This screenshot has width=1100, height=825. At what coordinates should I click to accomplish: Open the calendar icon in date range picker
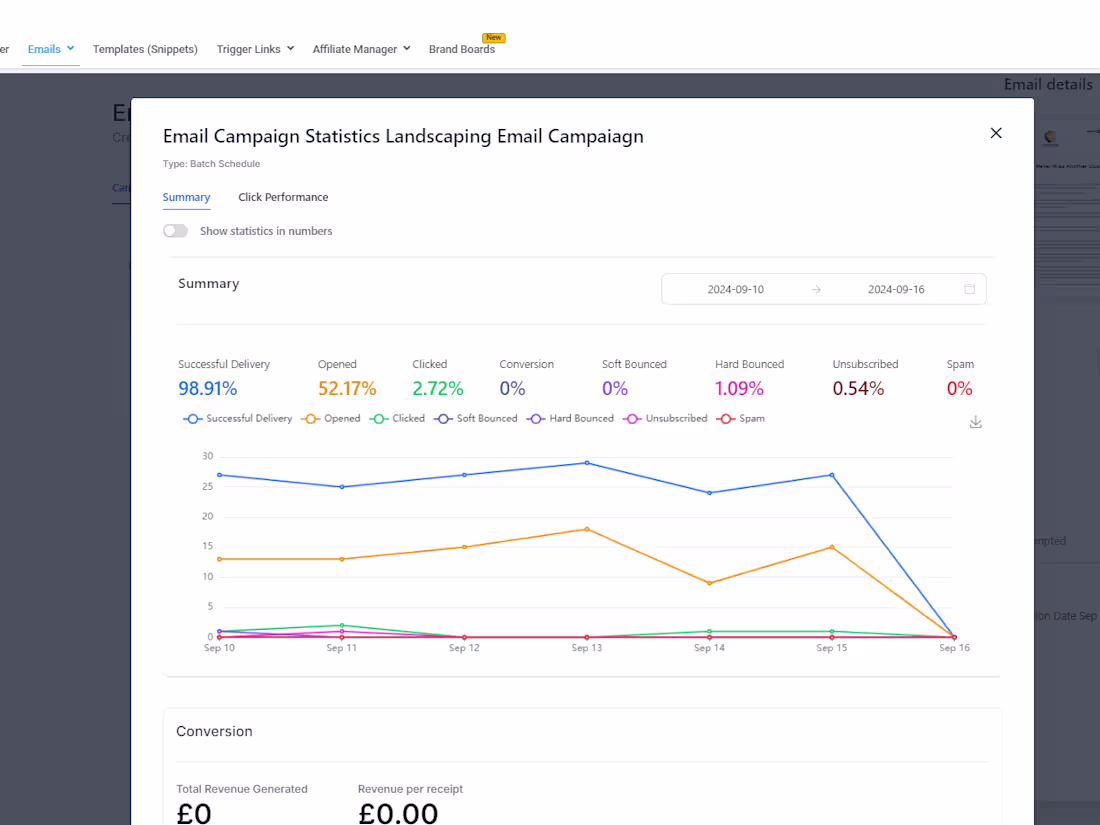click(x=969, y=289)
